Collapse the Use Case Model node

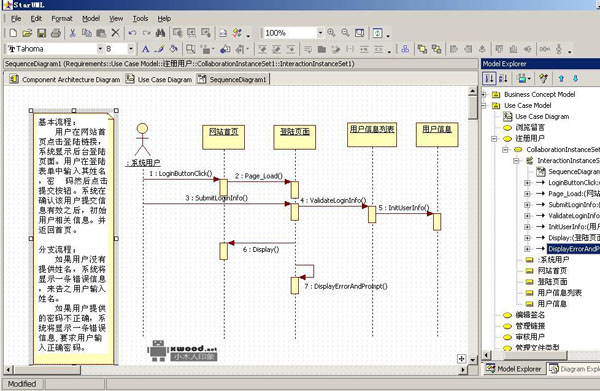tap(484, 106)
